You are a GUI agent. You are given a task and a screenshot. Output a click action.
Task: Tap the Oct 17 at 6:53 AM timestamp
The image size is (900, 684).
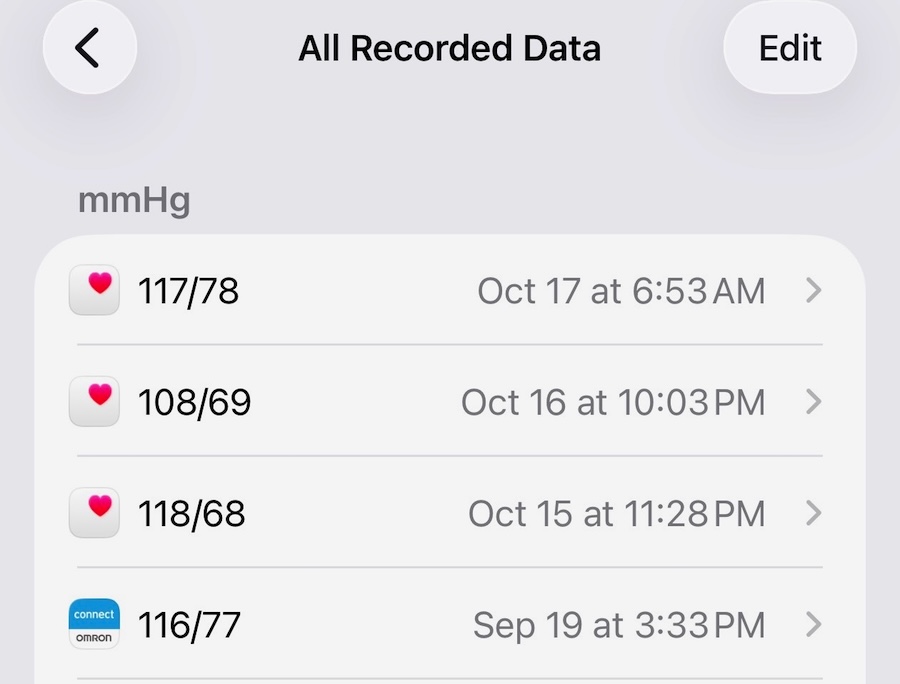coord(621,292)
